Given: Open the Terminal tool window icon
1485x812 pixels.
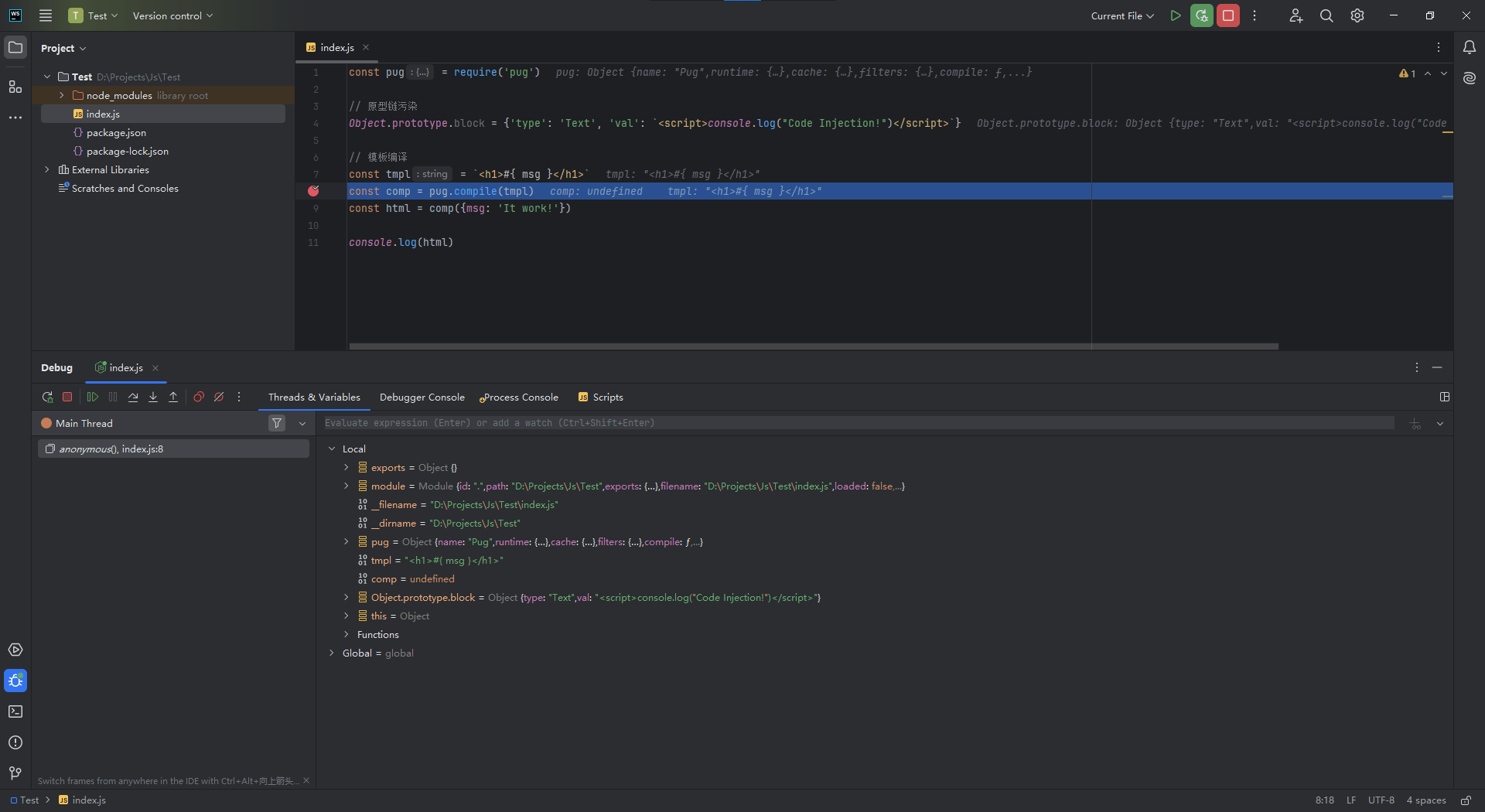Looking at the screenshot, I should [x=15, y=711].
